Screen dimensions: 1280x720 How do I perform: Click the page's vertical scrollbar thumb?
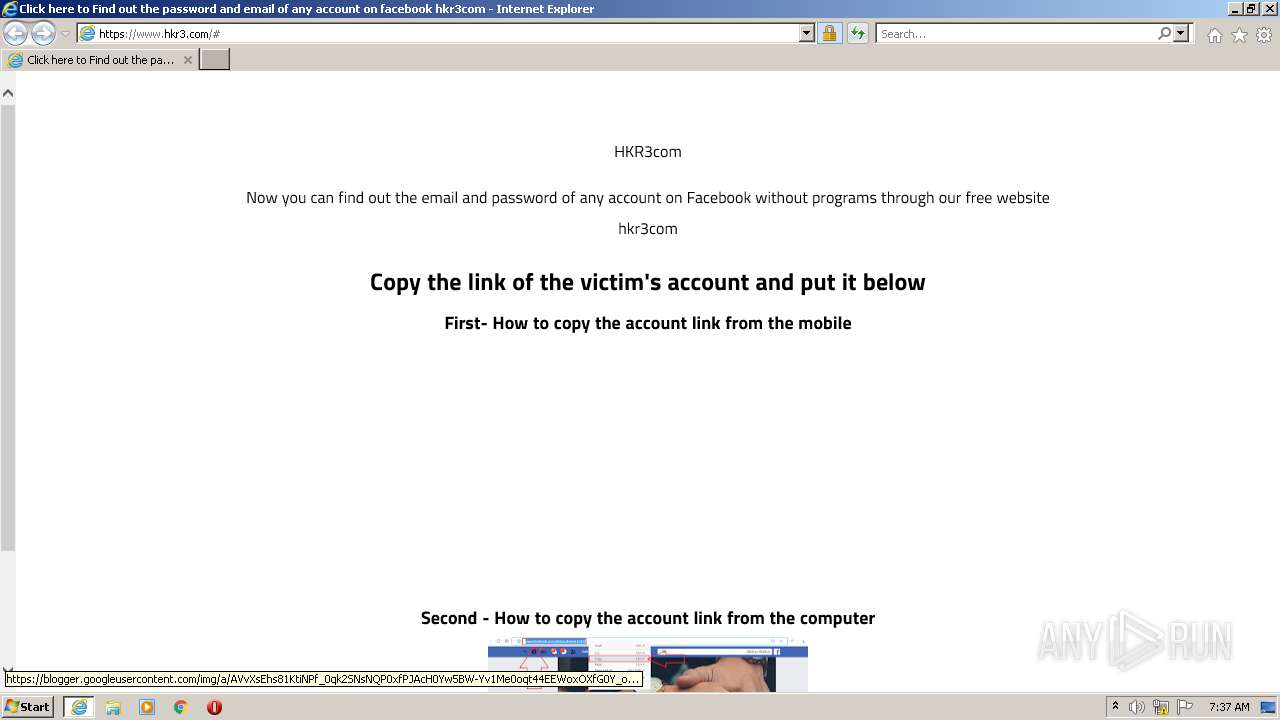8,328
